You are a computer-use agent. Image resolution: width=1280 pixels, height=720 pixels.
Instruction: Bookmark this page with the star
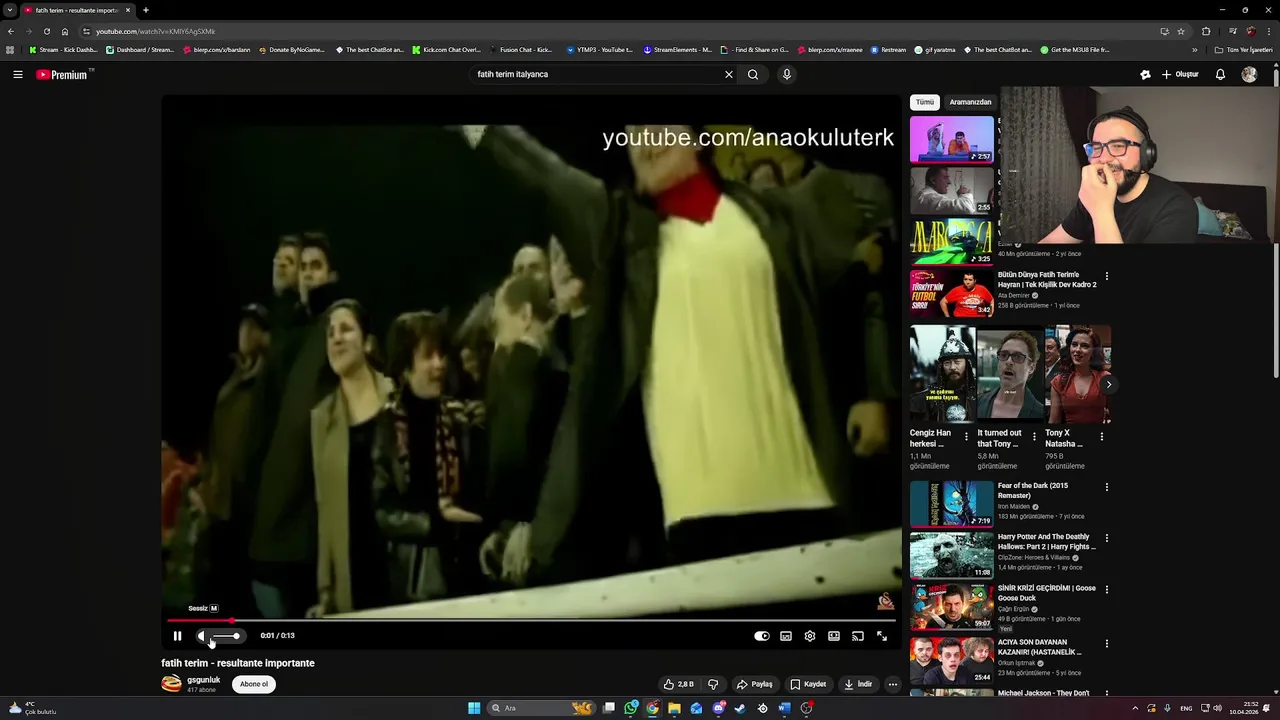(x=1181, y=31)
